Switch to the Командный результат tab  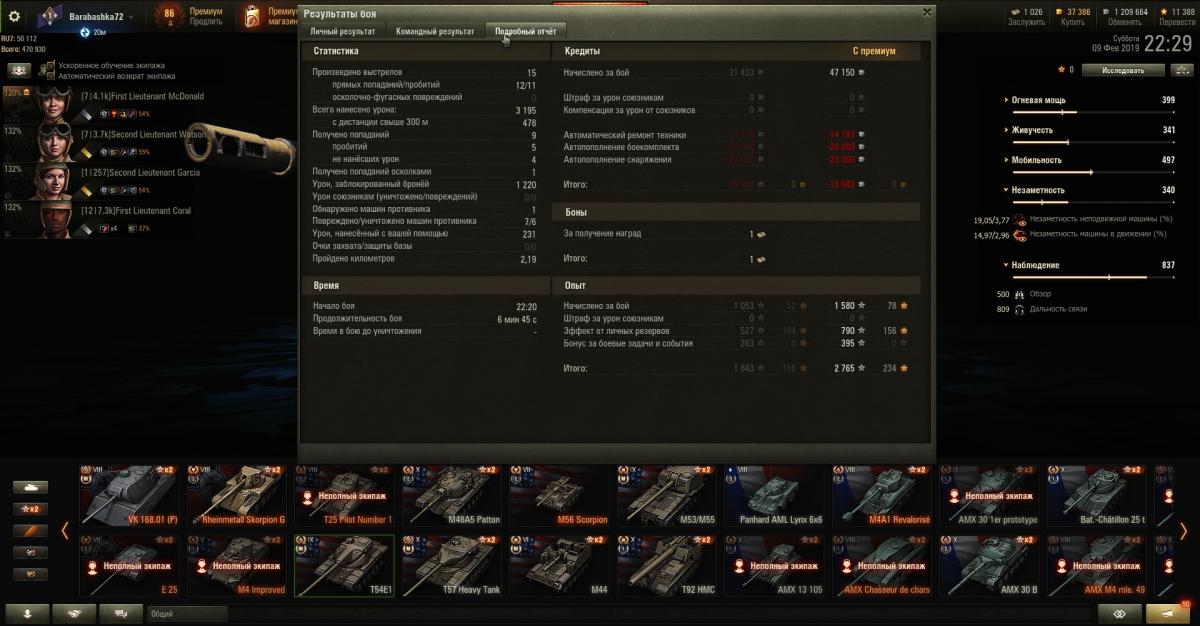tap(435, 31)
